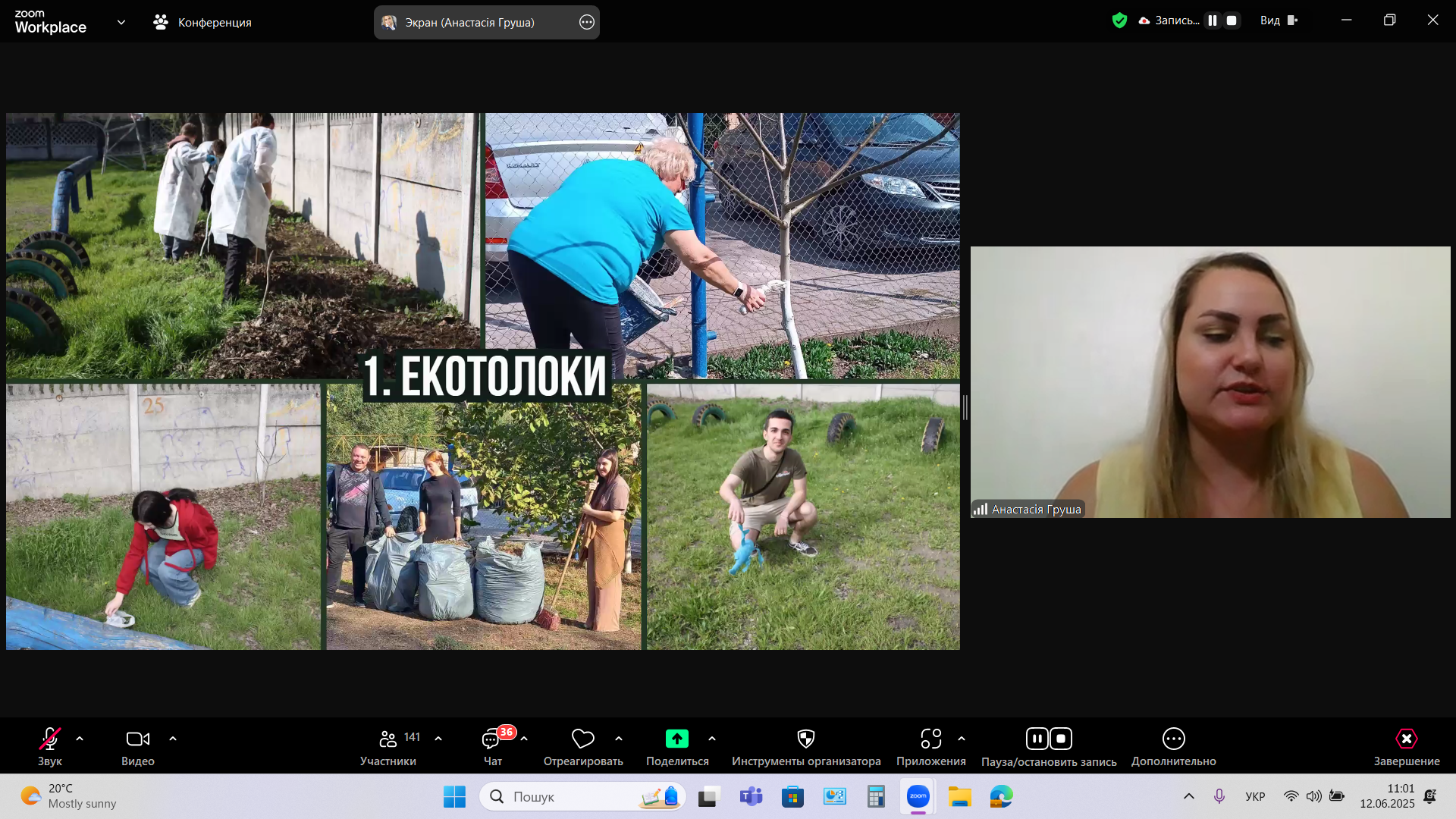The width and height of the screenshot is (1456, 819).
Task: Click the divider handle beside shared screen
Action: [x=965, y=407]
